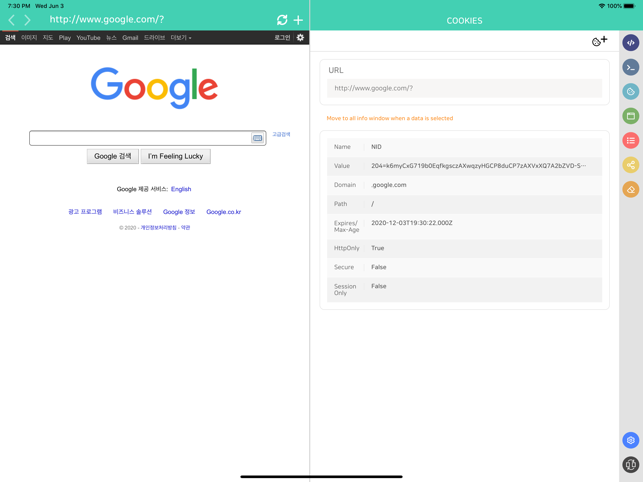The image size is (643, 482).
Task: Open Play in the Google top bar
Action: click(x=65, y=38)
